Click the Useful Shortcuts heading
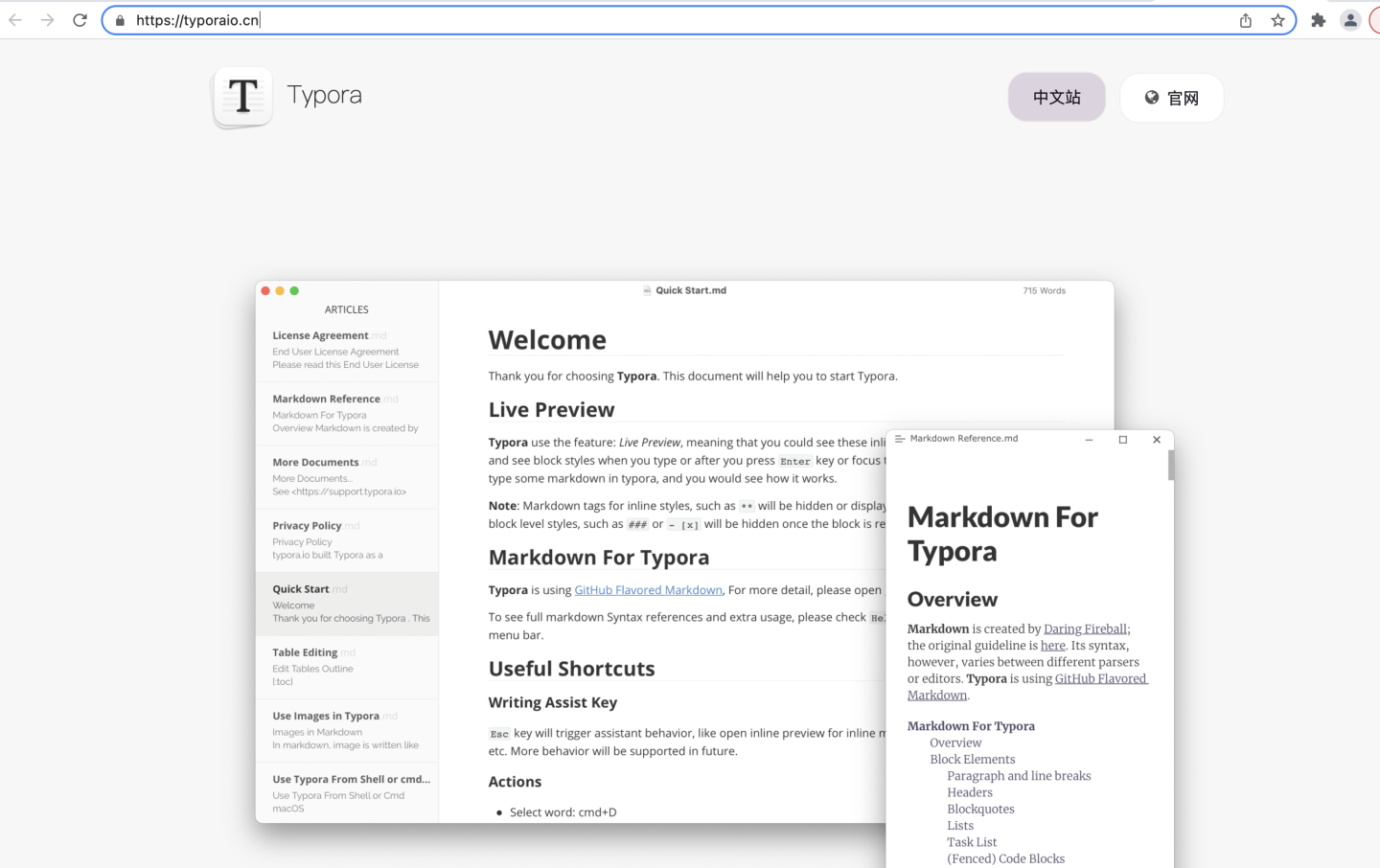 [571, 669]
